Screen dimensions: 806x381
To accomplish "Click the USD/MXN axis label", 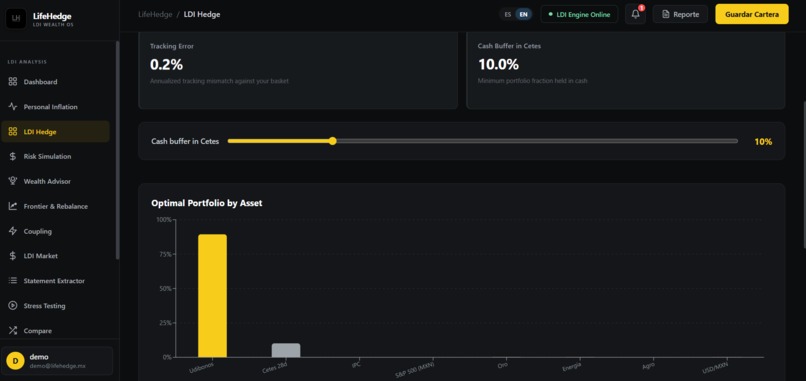I will 715,367.
